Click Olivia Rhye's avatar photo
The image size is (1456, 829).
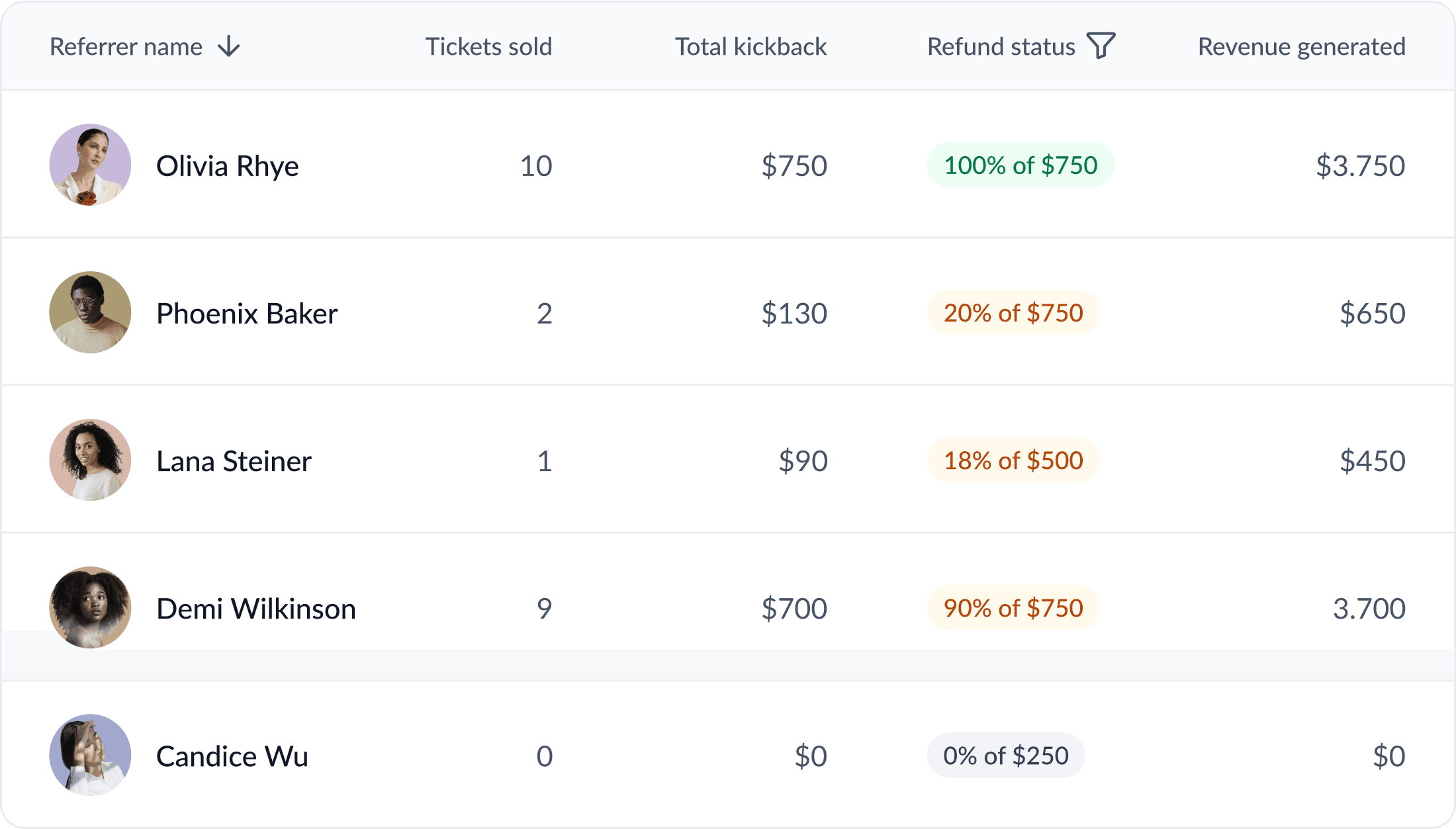(x=90, y=165)
